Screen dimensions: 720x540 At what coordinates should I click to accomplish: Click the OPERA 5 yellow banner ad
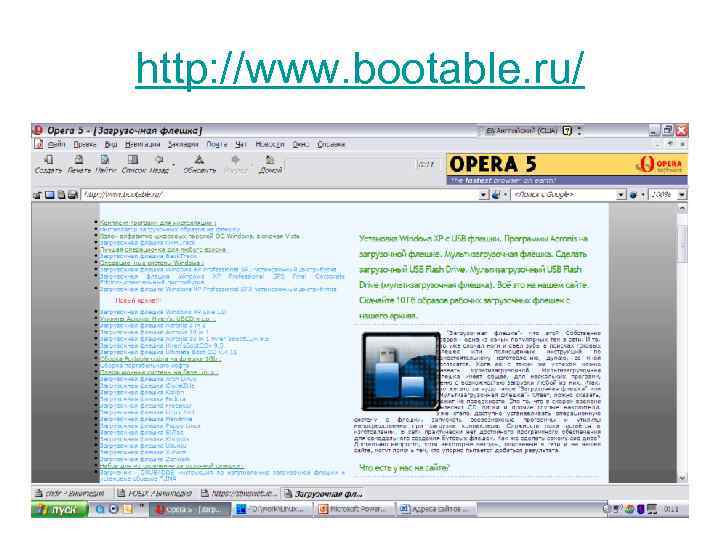coord(567,169)
